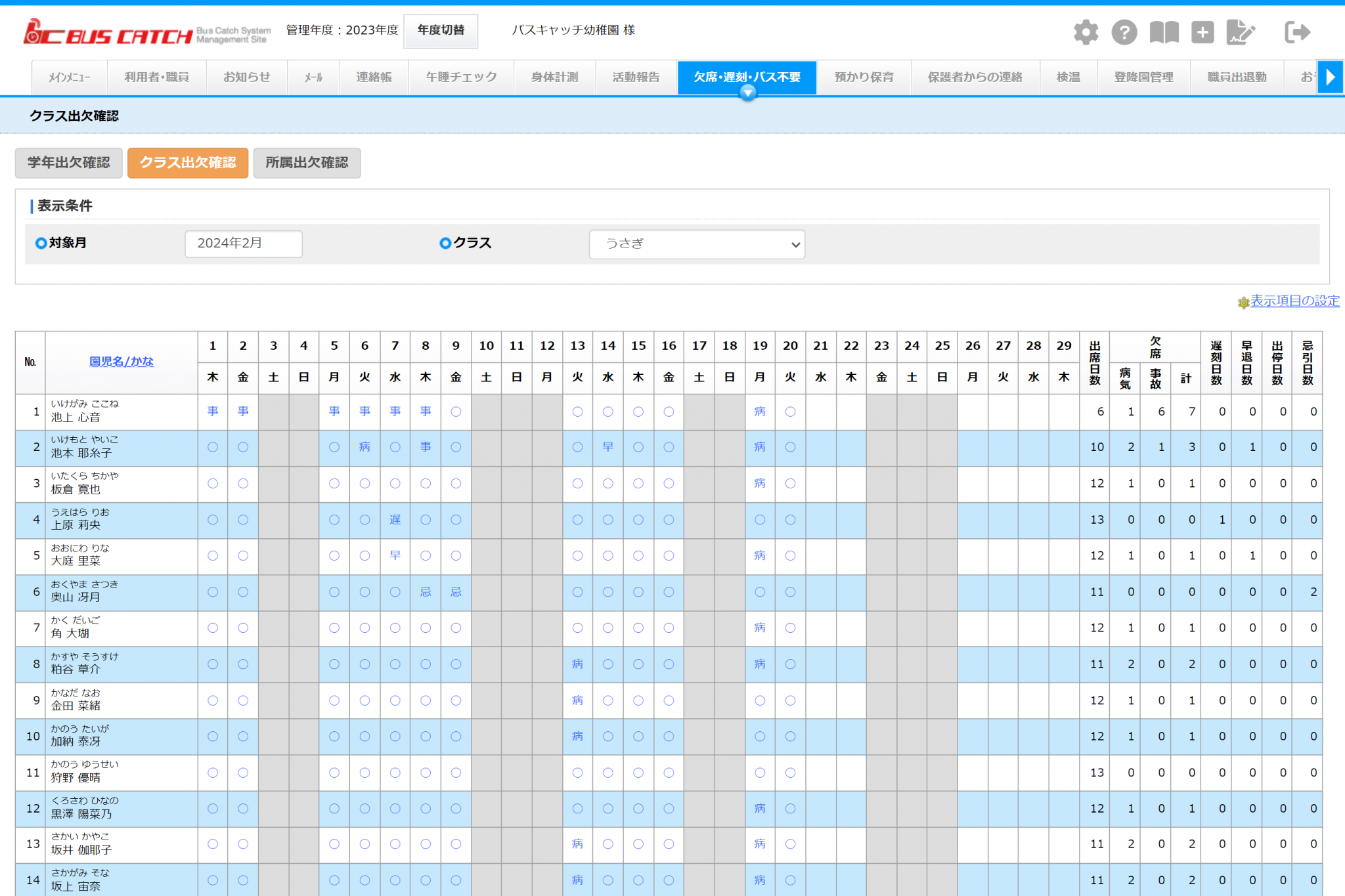
Task: Click 加納 泰冴 row name
Action: (x=76, y=742)
